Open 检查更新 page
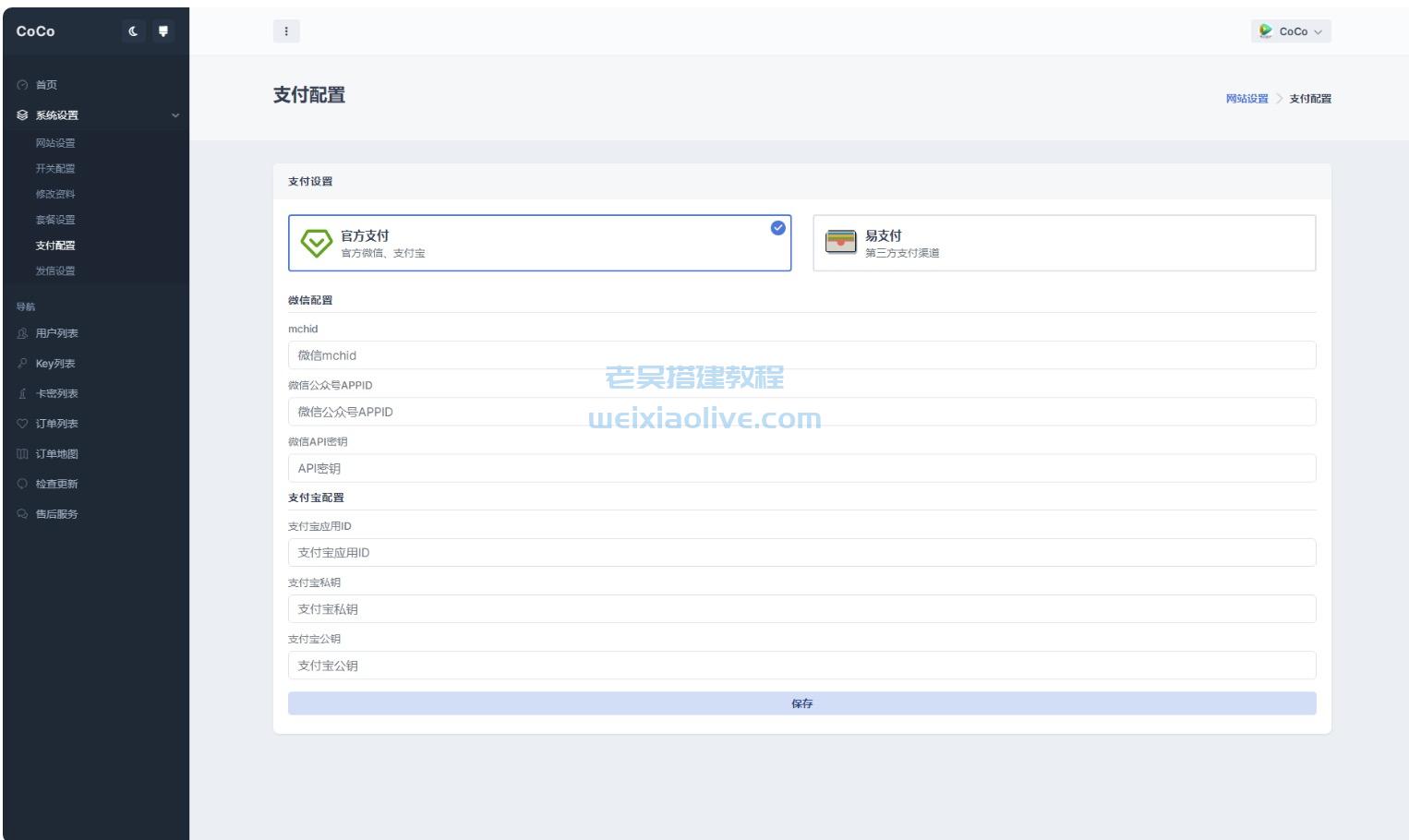The width and height of the screenshot is (1409, 840). click(57, 484)
